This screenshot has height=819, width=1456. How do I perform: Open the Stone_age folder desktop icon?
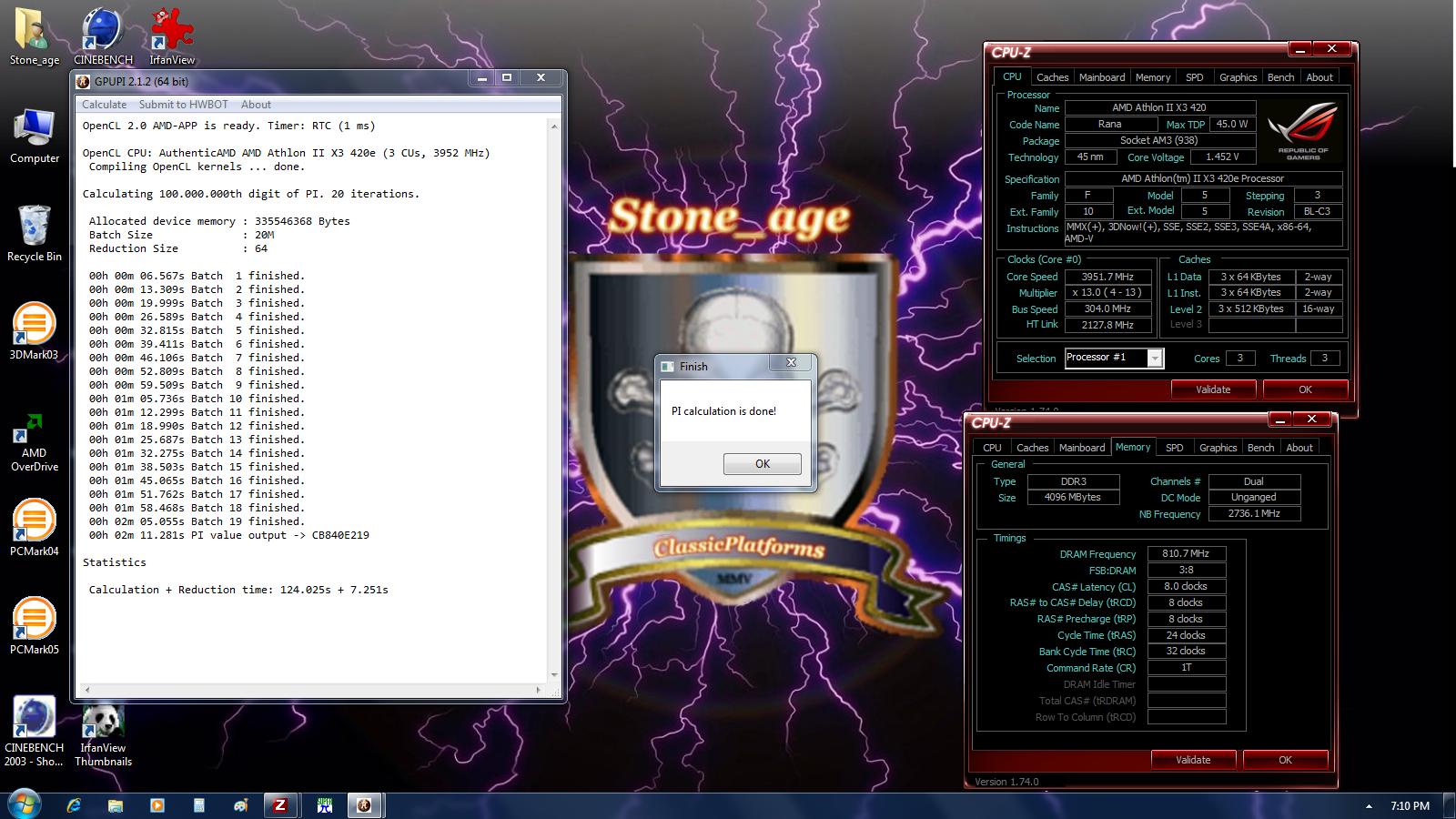pos(35,36)
